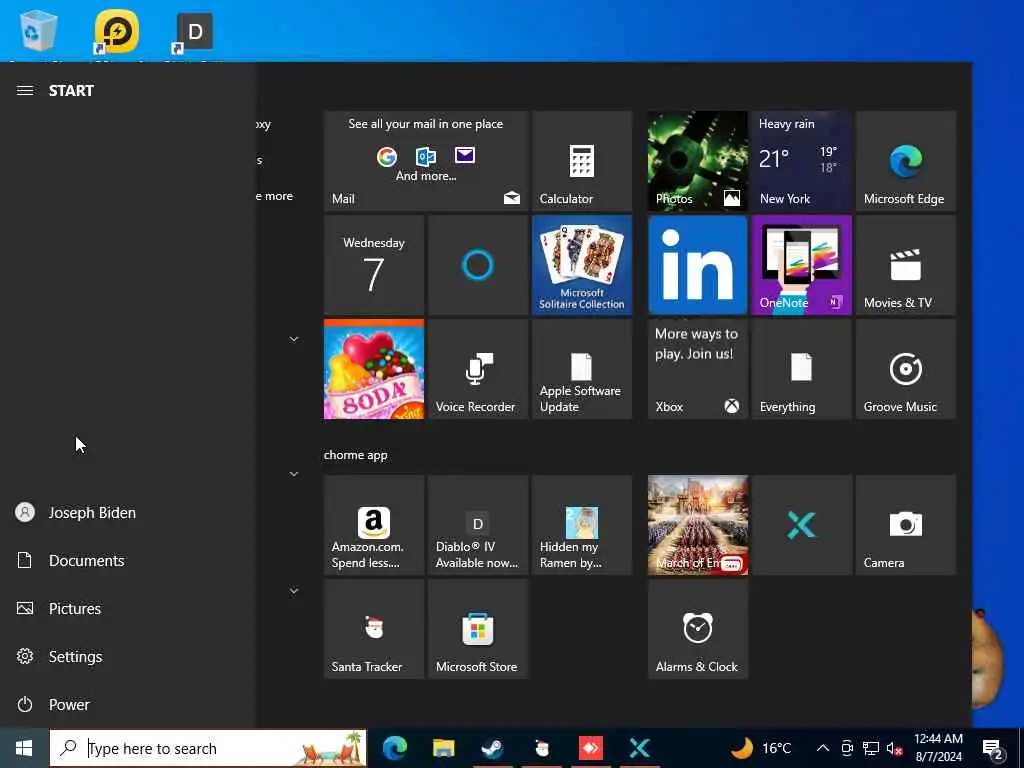Open Apple Software Update tile
The image size is (1024, 768).
582,369
